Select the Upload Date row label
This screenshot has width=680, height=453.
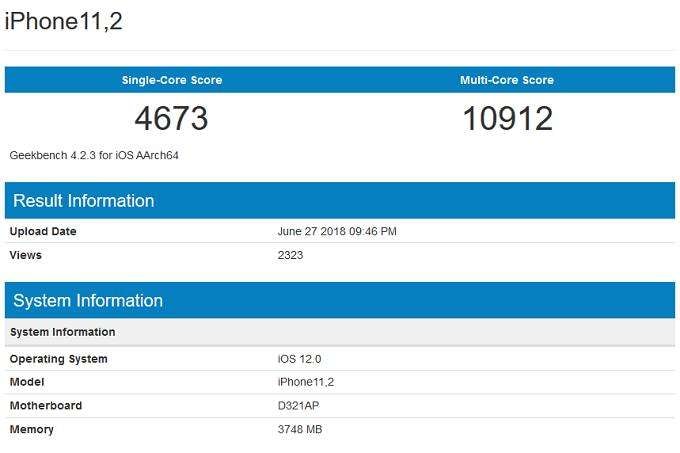43,232
